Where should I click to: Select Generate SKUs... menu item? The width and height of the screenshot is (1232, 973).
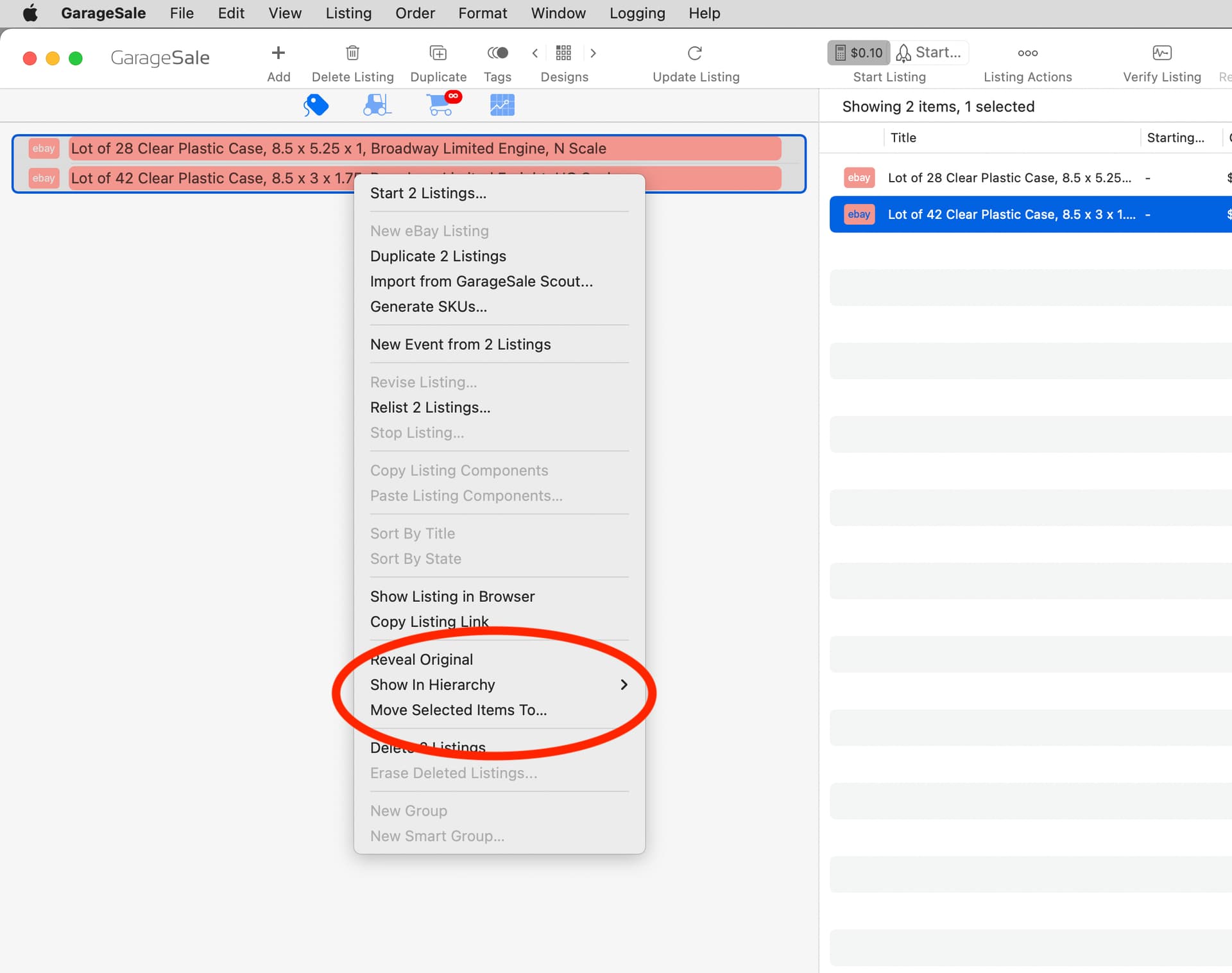(x=499, y=307)
